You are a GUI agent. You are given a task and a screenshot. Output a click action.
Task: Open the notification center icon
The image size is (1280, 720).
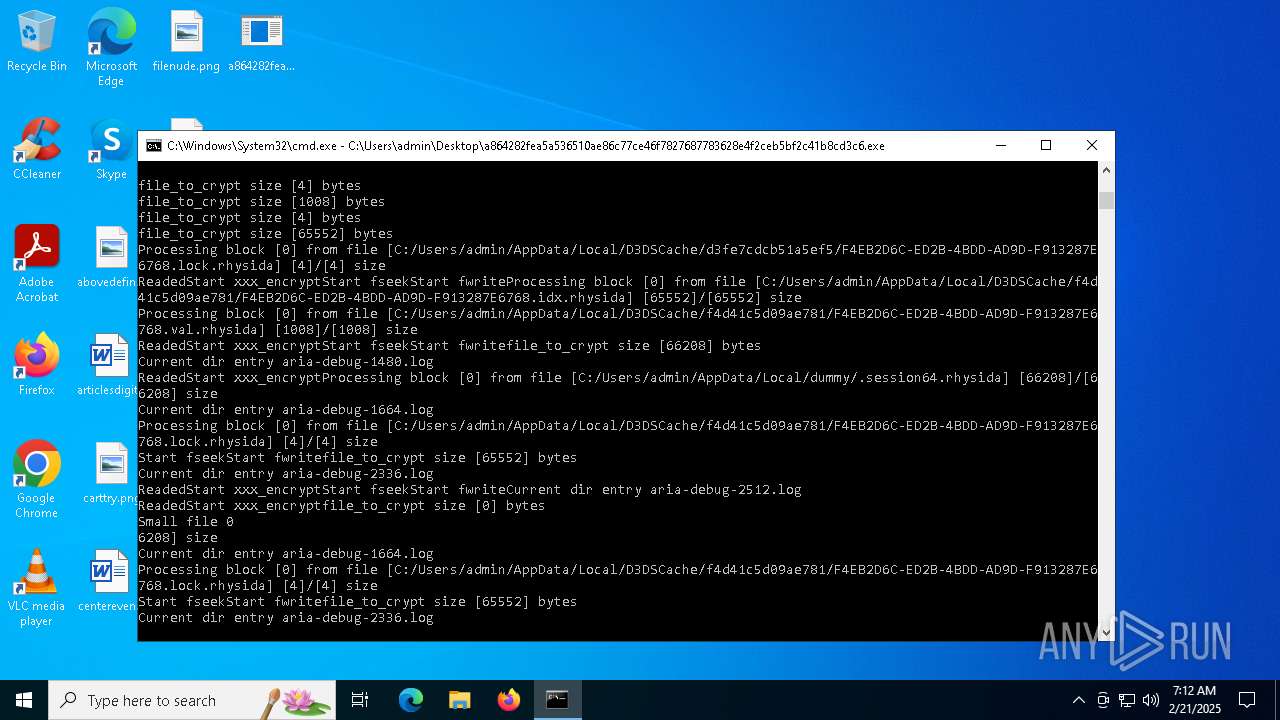click(x=1247, y=700)
